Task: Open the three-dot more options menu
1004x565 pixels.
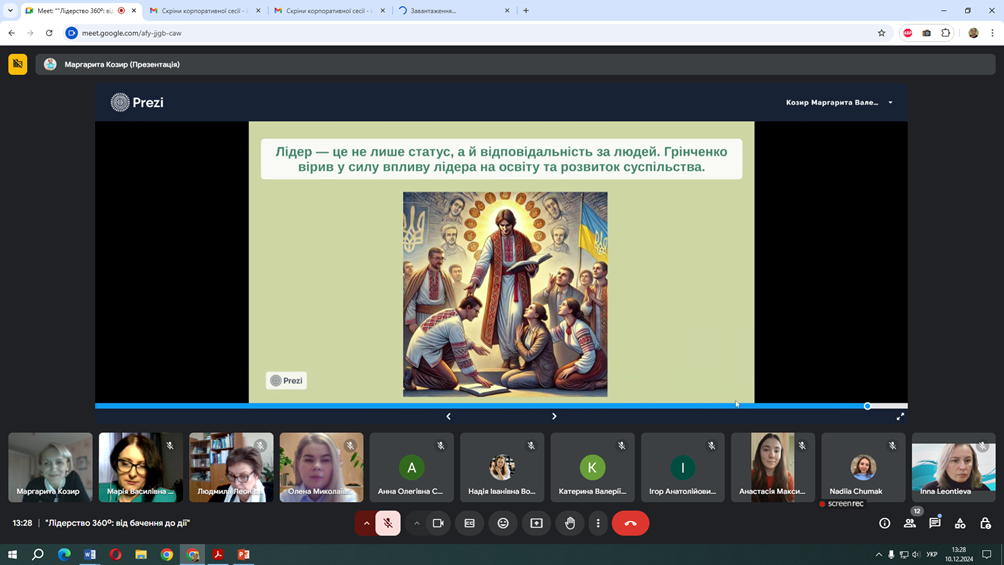Action: click(x=598, y=523)
